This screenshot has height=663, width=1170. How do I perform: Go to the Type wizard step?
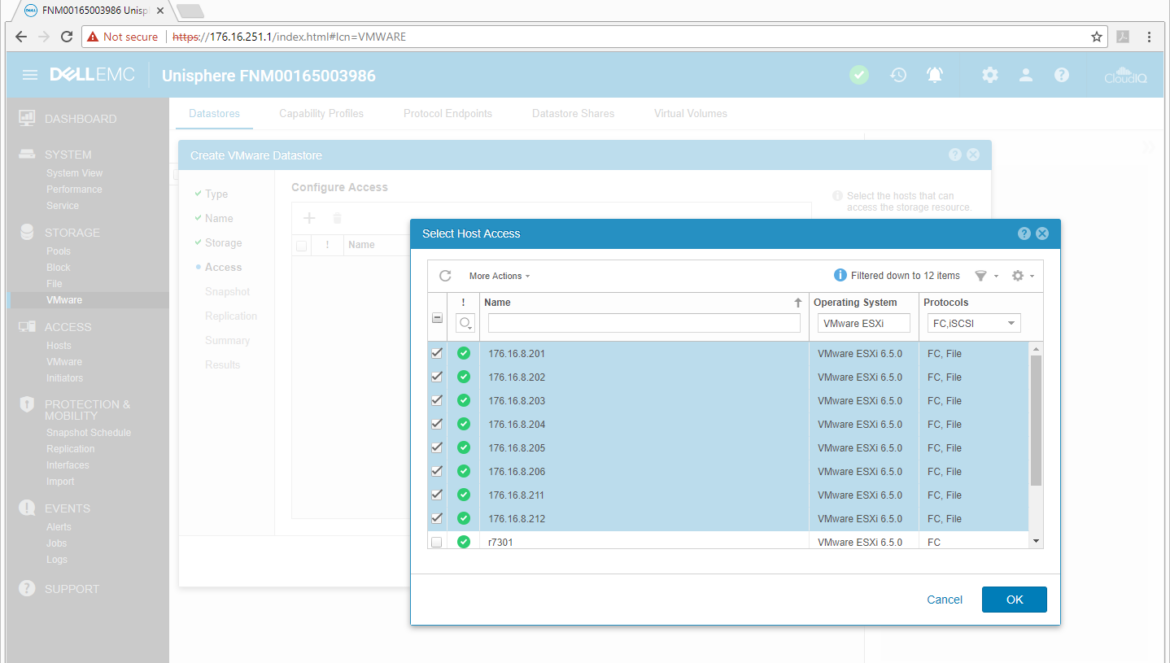tap(216, 194)
